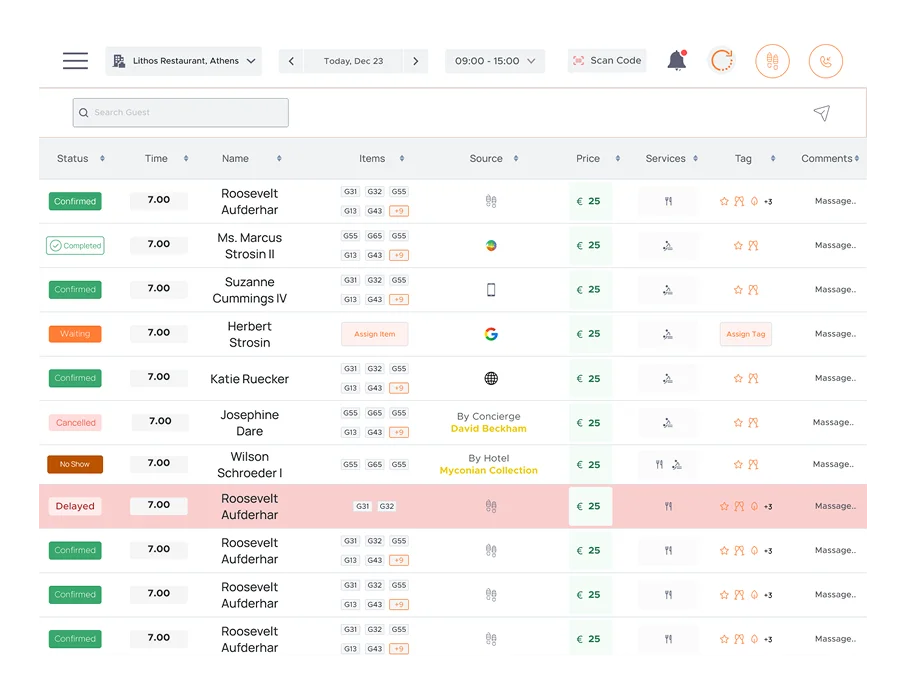The height and width of the screenshot is (690, 906).
Task: Click 7.00 time for Josephine Dare
Action: (160, 421)
